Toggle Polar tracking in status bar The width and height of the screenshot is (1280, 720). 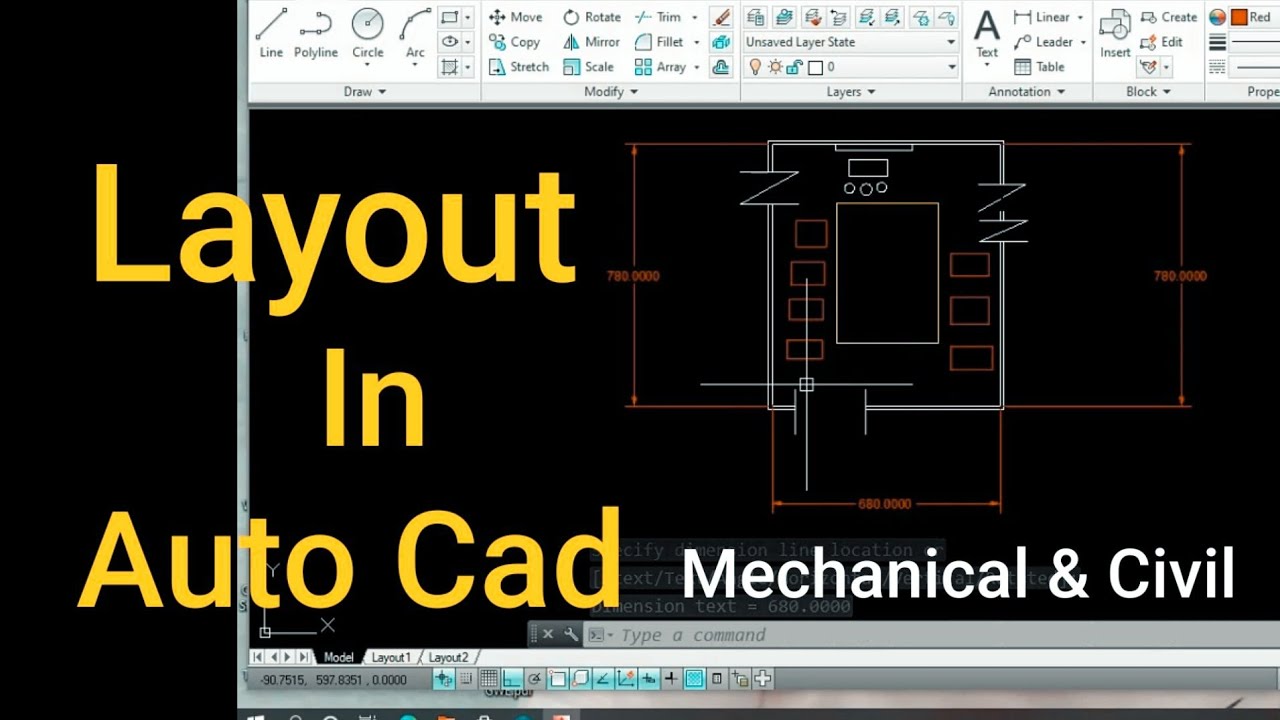point(535,679)
